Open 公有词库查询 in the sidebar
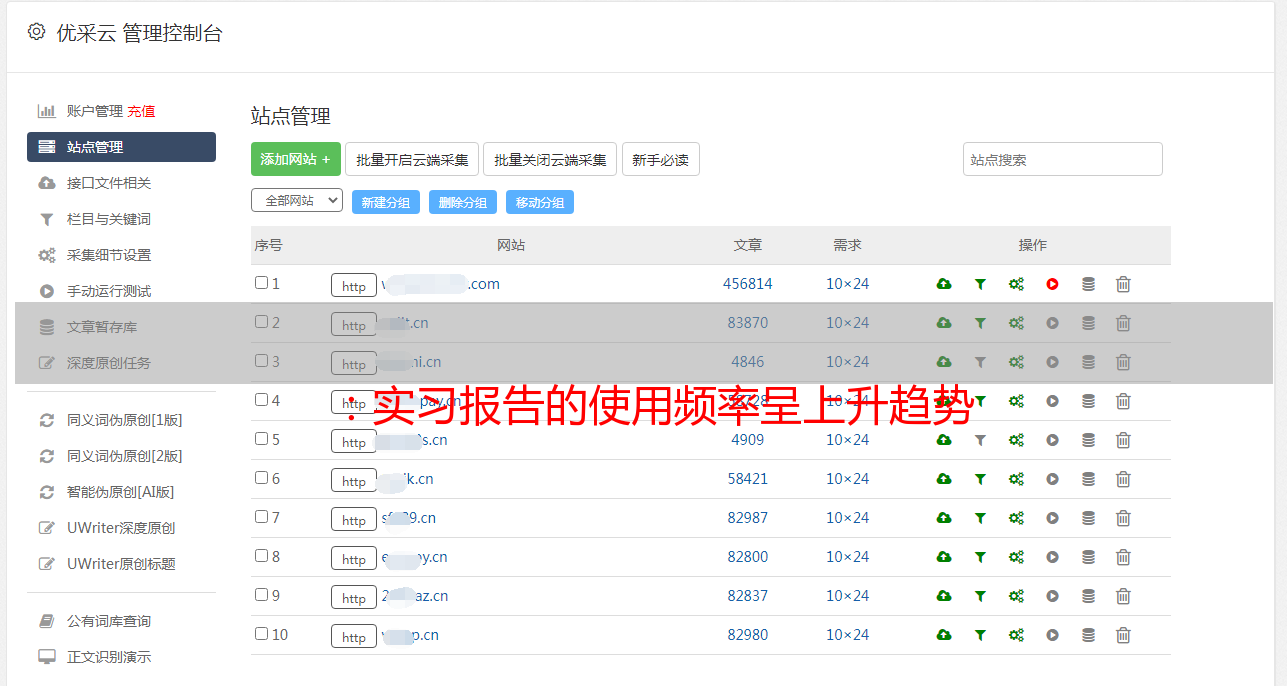 (109, 621)
